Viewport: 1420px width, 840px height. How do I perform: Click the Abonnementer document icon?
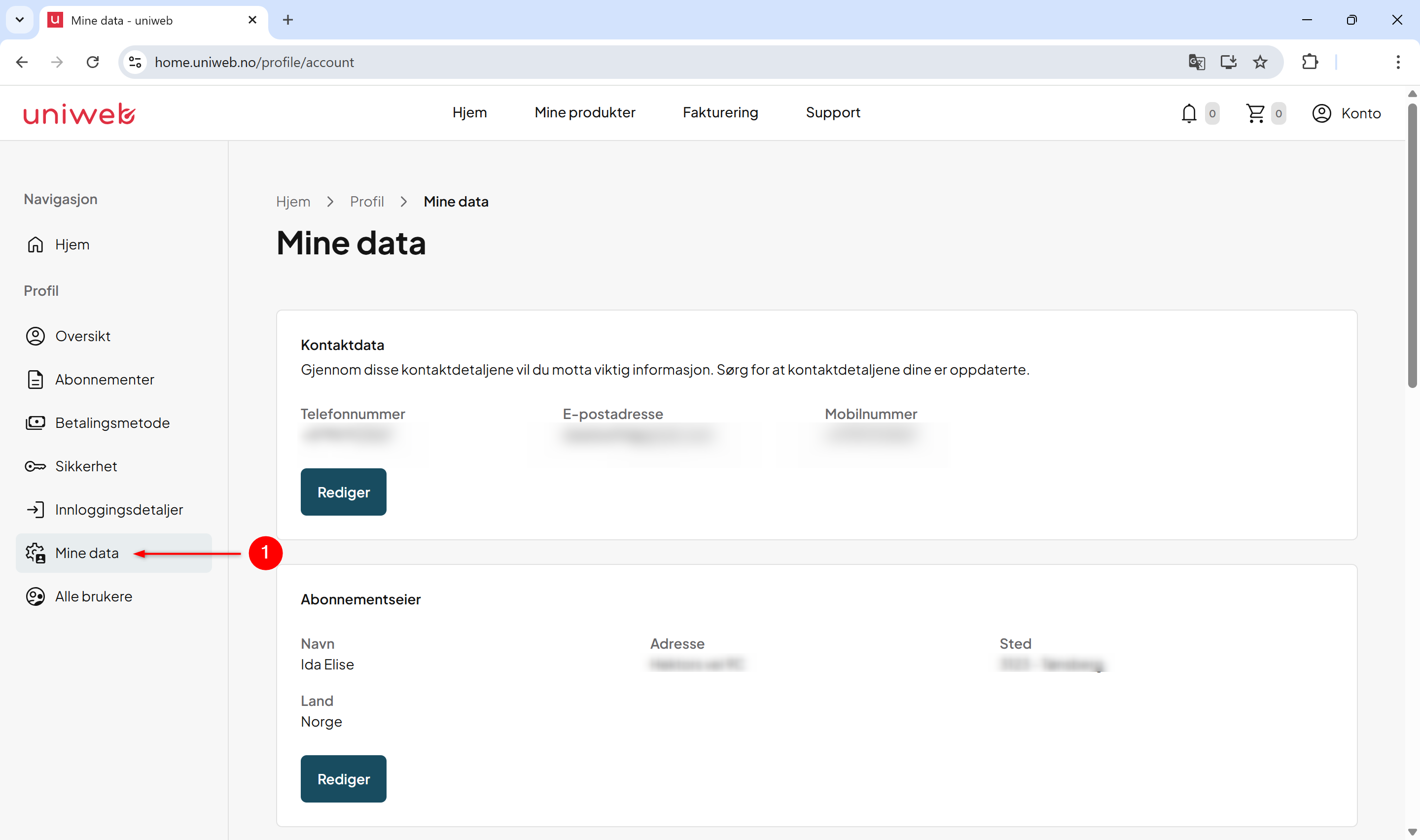35,379
